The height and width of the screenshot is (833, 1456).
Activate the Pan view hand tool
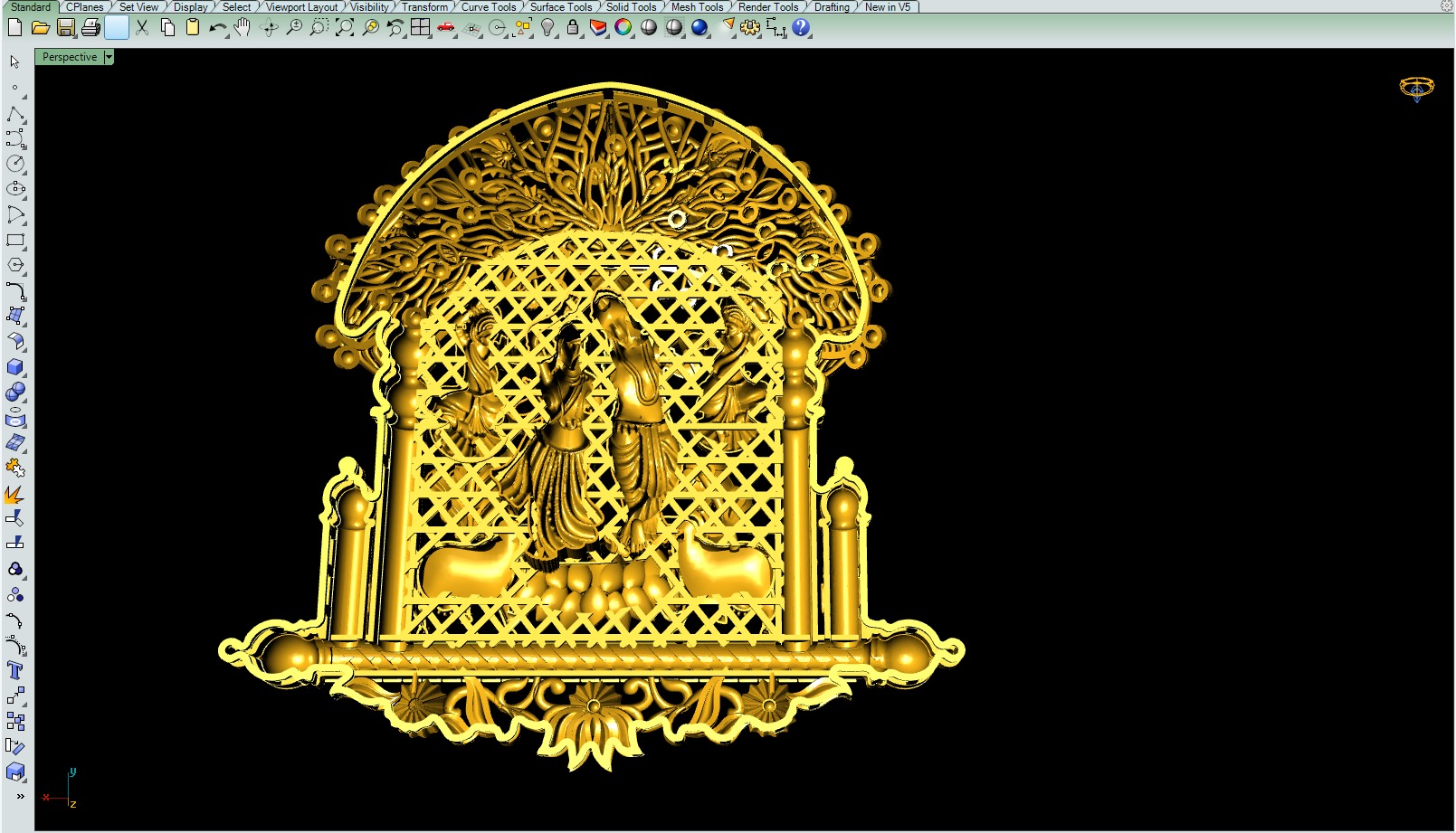click(x=243, y=28)
